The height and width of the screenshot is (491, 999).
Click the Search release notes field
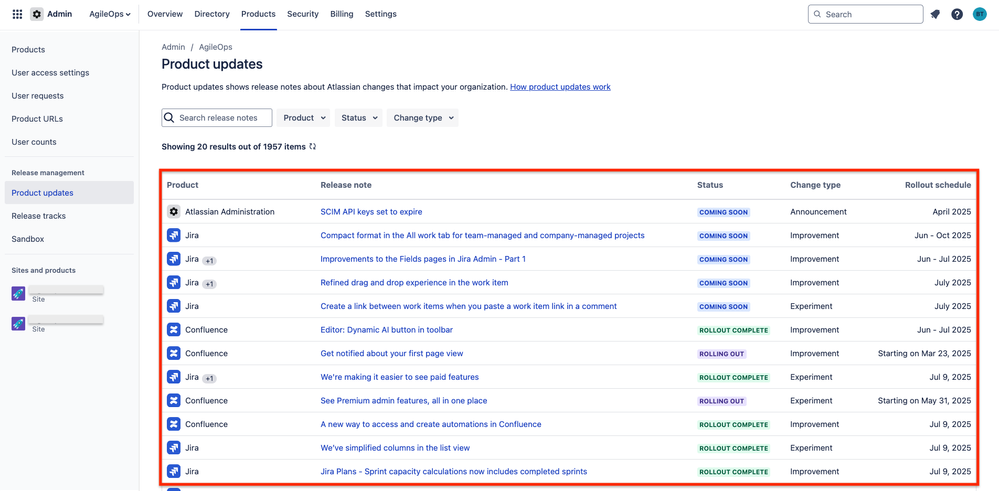217,118
